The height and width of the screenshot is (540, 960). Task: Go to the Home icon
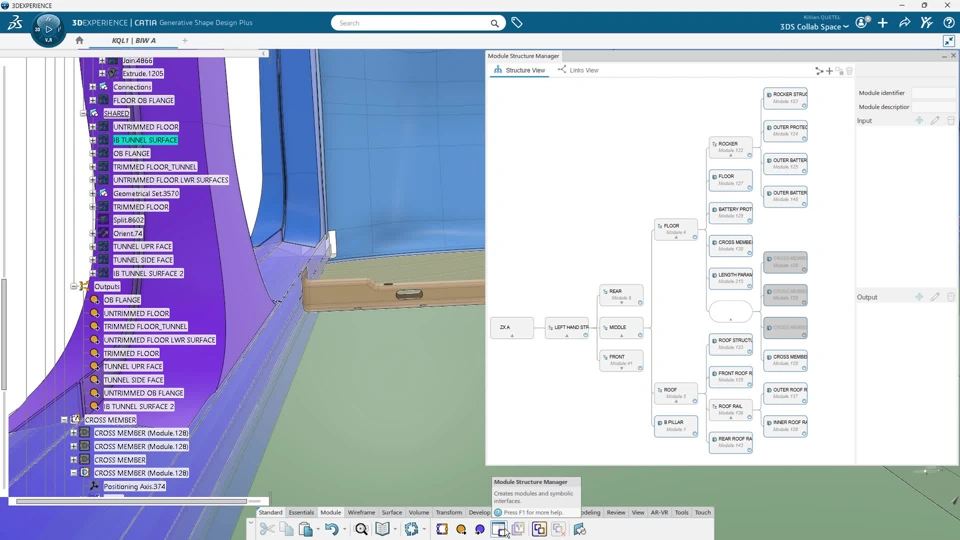(x=79, y=40)
